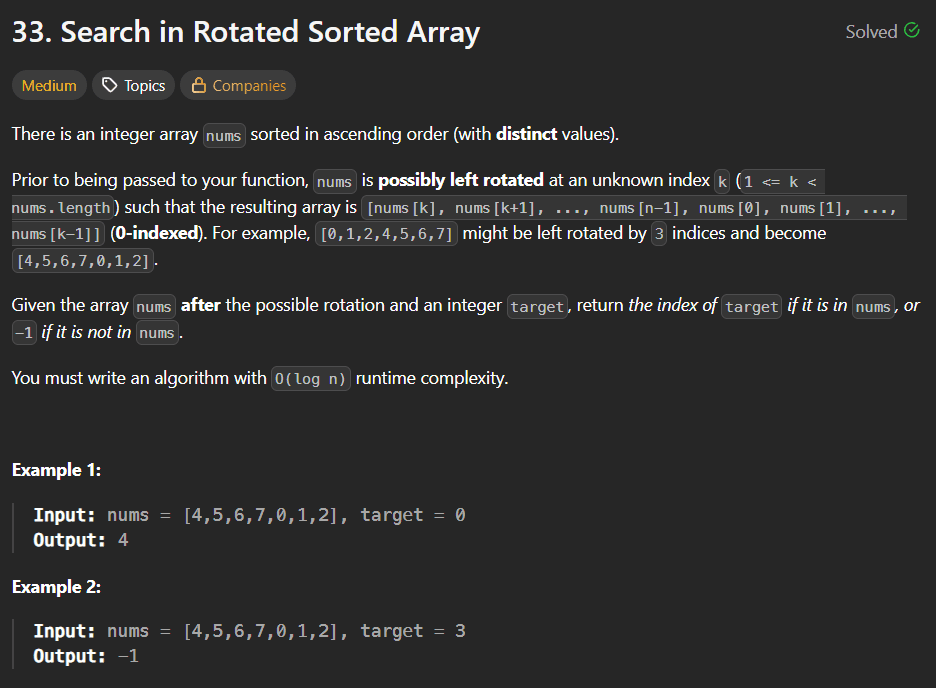Click the target code chip in problem text
This screenshot has height=688, width=936.
[x=537, y=306]
